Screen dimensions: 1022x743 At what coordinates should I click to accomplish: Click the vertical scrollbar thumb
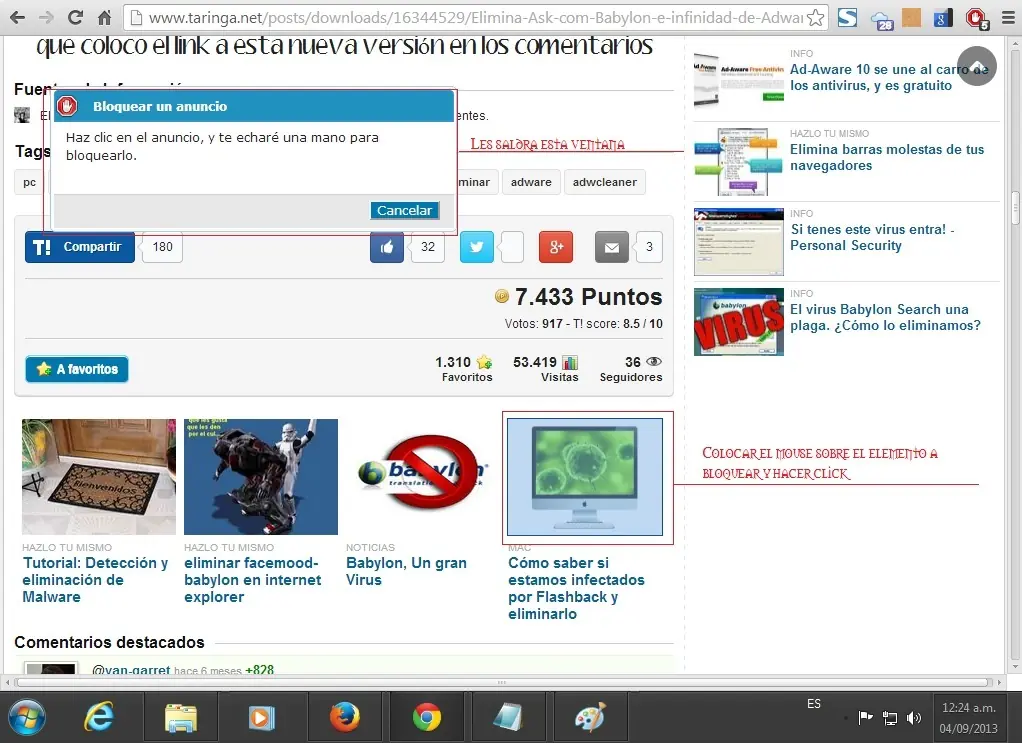point(1015,208)
